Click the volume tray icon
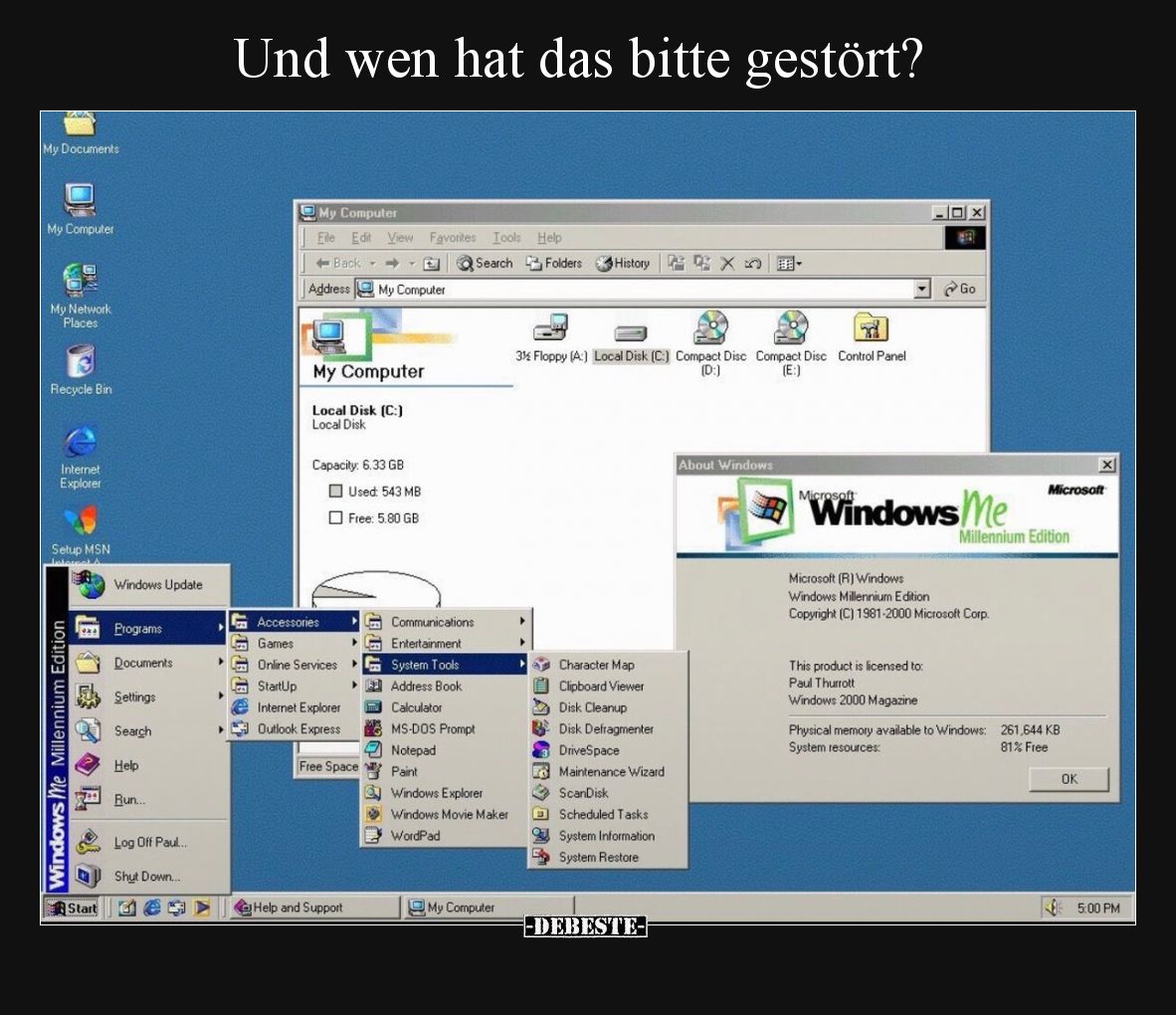 pos(1053,909)
